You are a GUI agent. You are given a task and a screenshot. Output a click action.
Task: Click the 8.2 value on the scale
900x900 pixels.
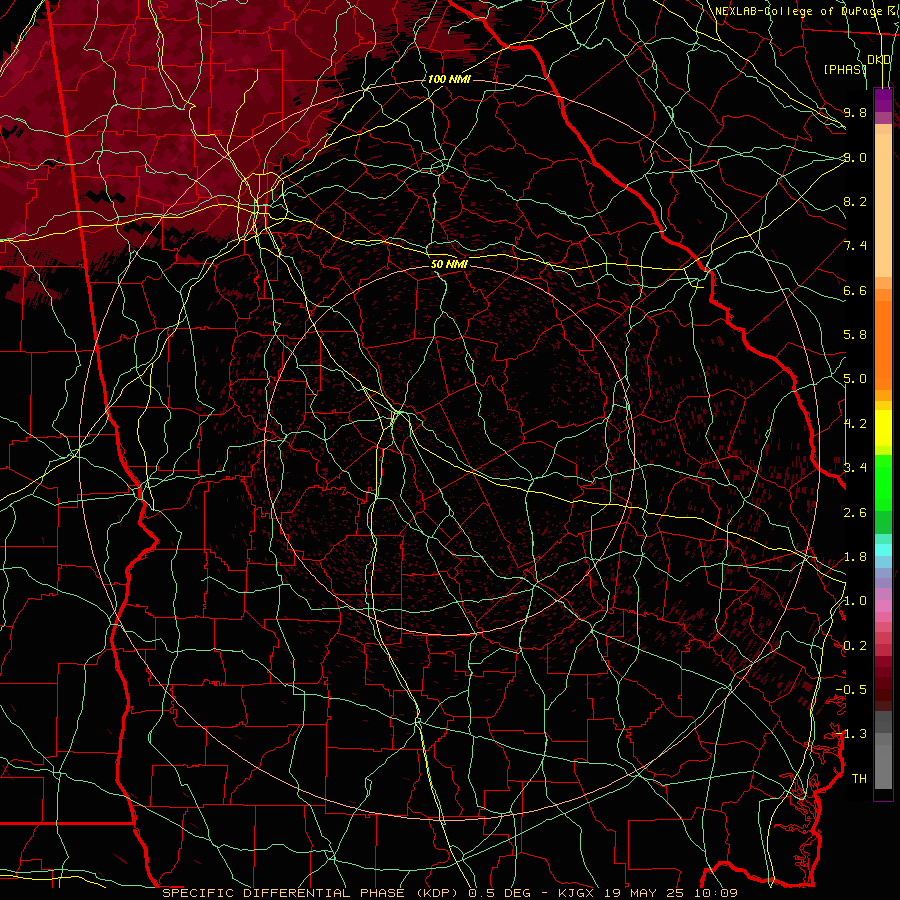coord(855,201)
